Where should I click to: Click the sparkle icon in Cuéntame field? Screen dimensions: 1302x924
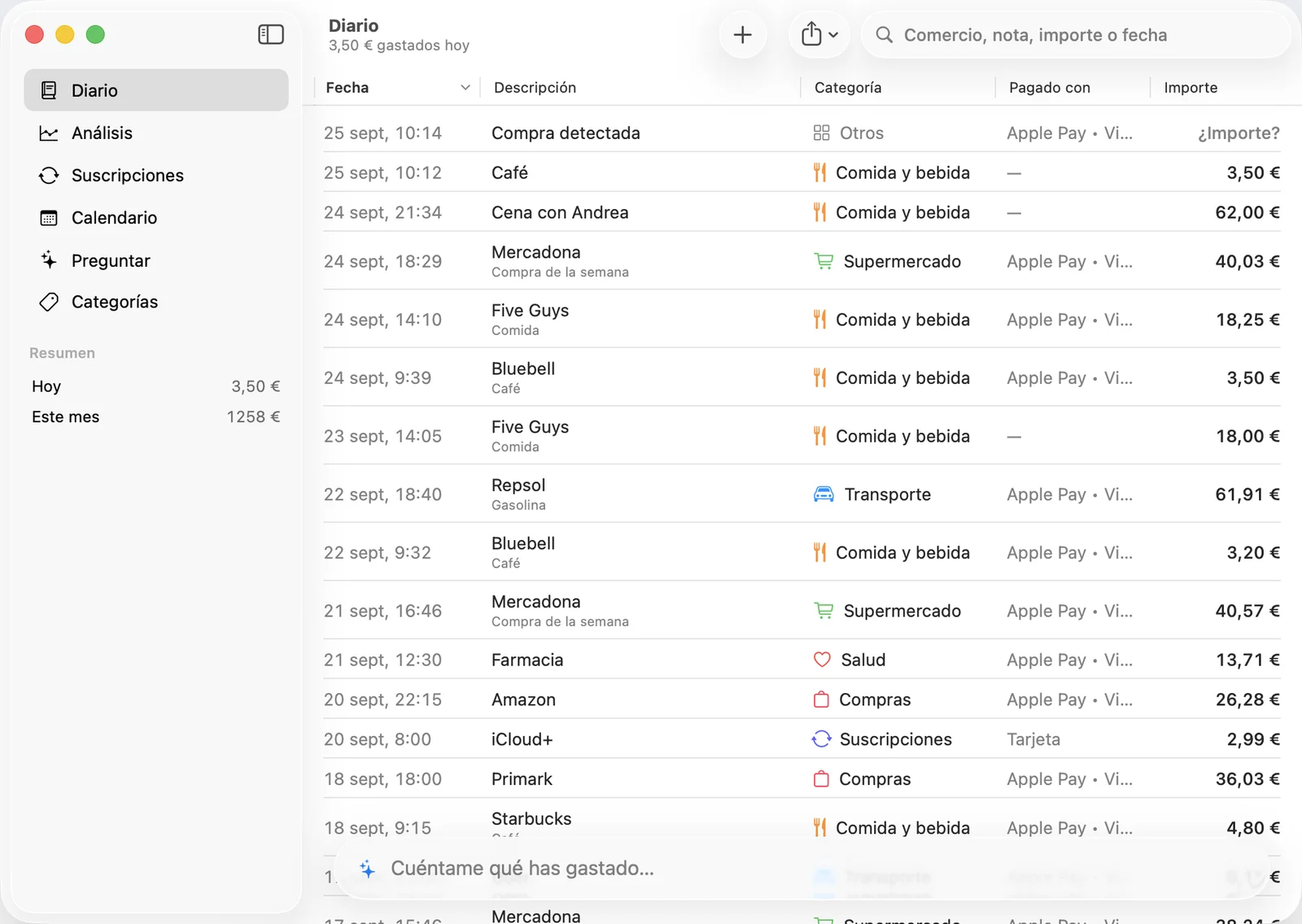pos(368,870)
